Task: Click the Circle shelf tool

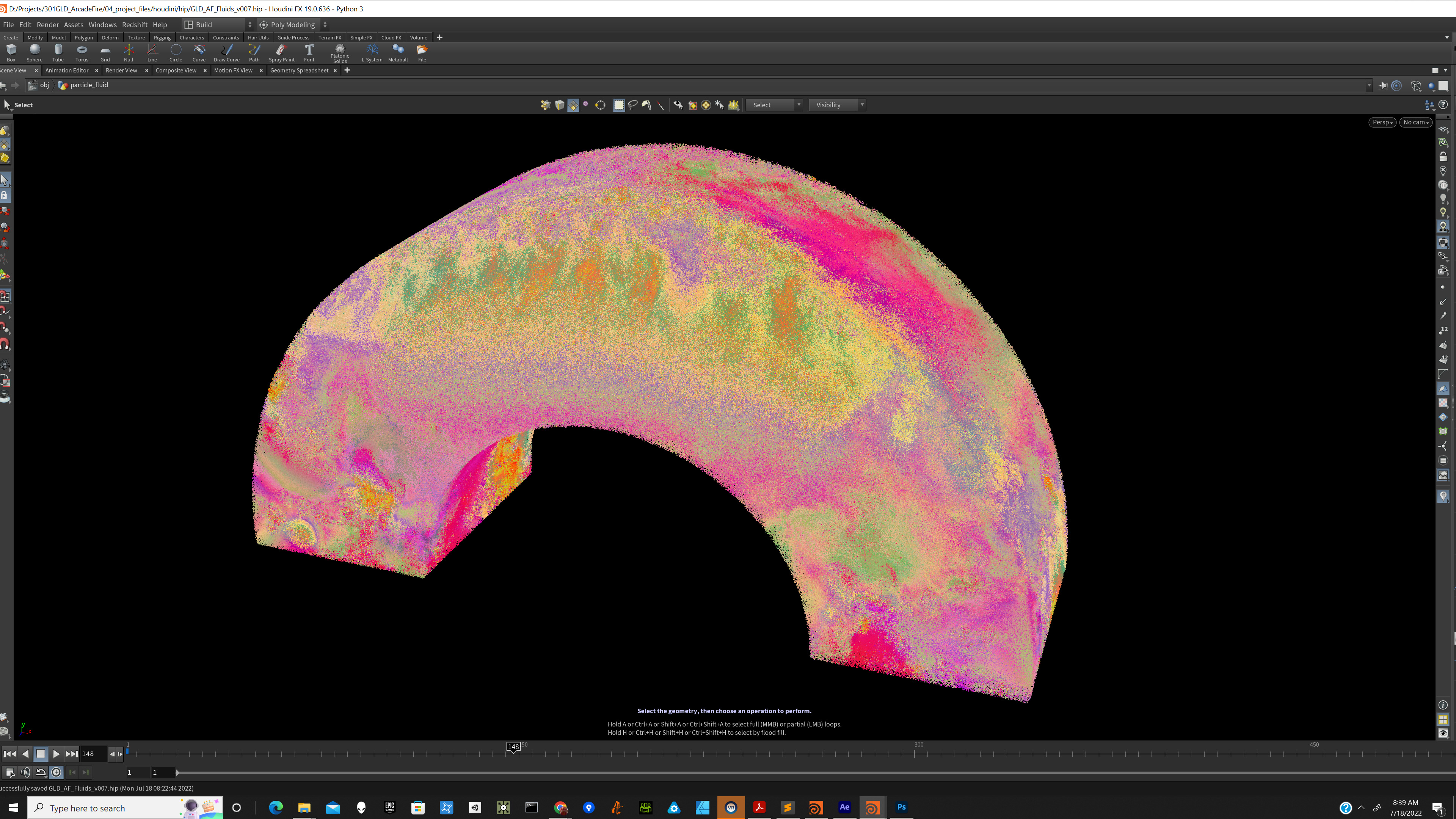Action: click(x=176, y=53)
